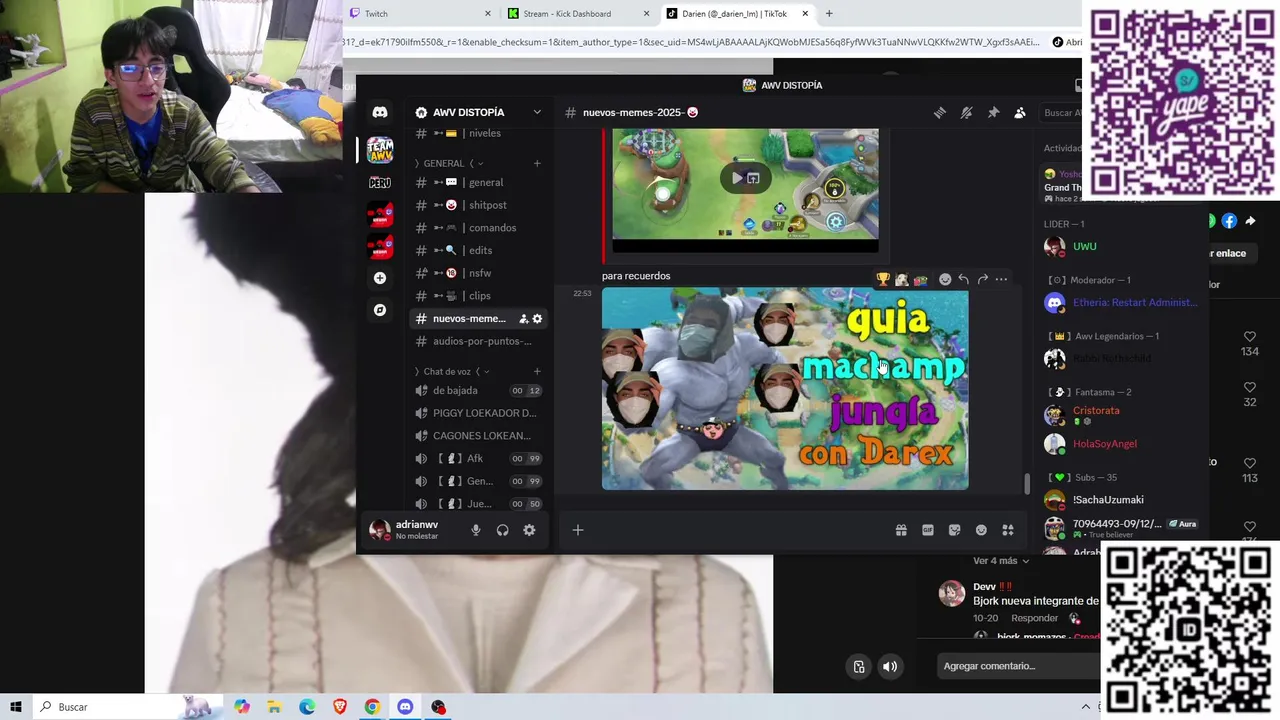Collapse the GENERAL category
Image resolution: width=1280 pixels, height=720 pixels.
pyautogui.click(x=449, y=163)
